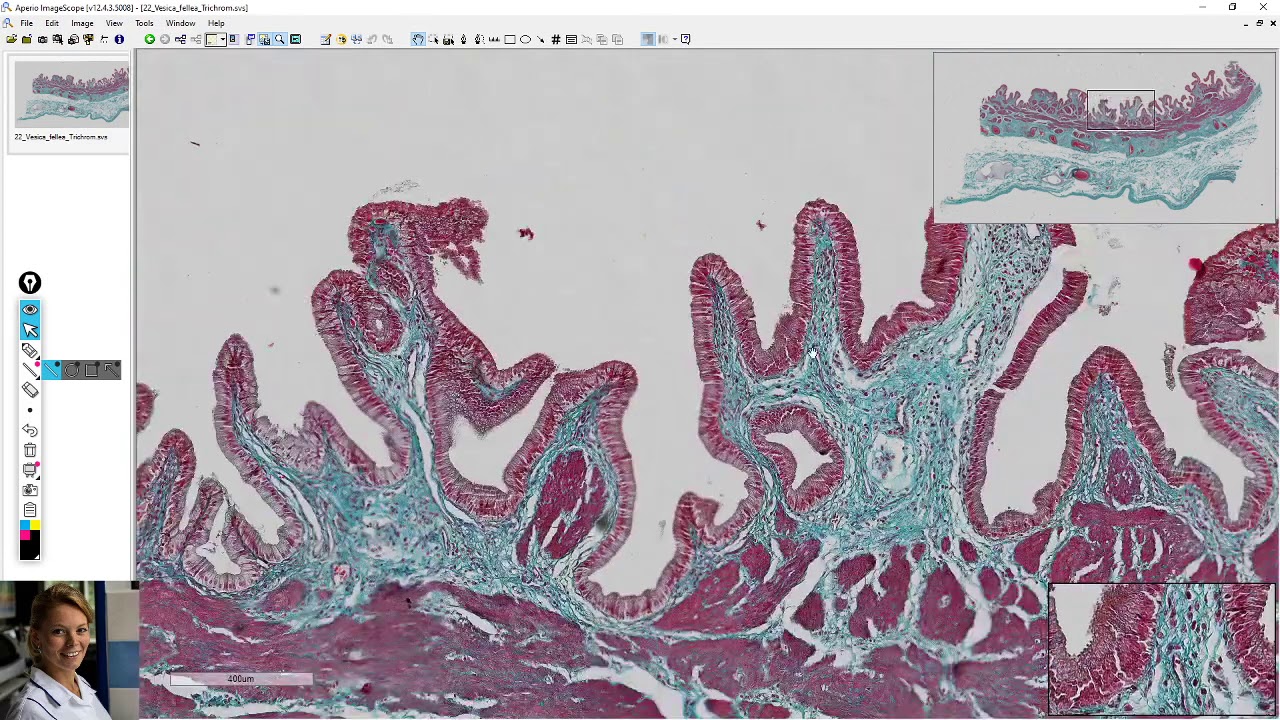This screenshot has height=720, width=1280.
Task: Go back with the green arrow
Action: (x=149, y=39)
